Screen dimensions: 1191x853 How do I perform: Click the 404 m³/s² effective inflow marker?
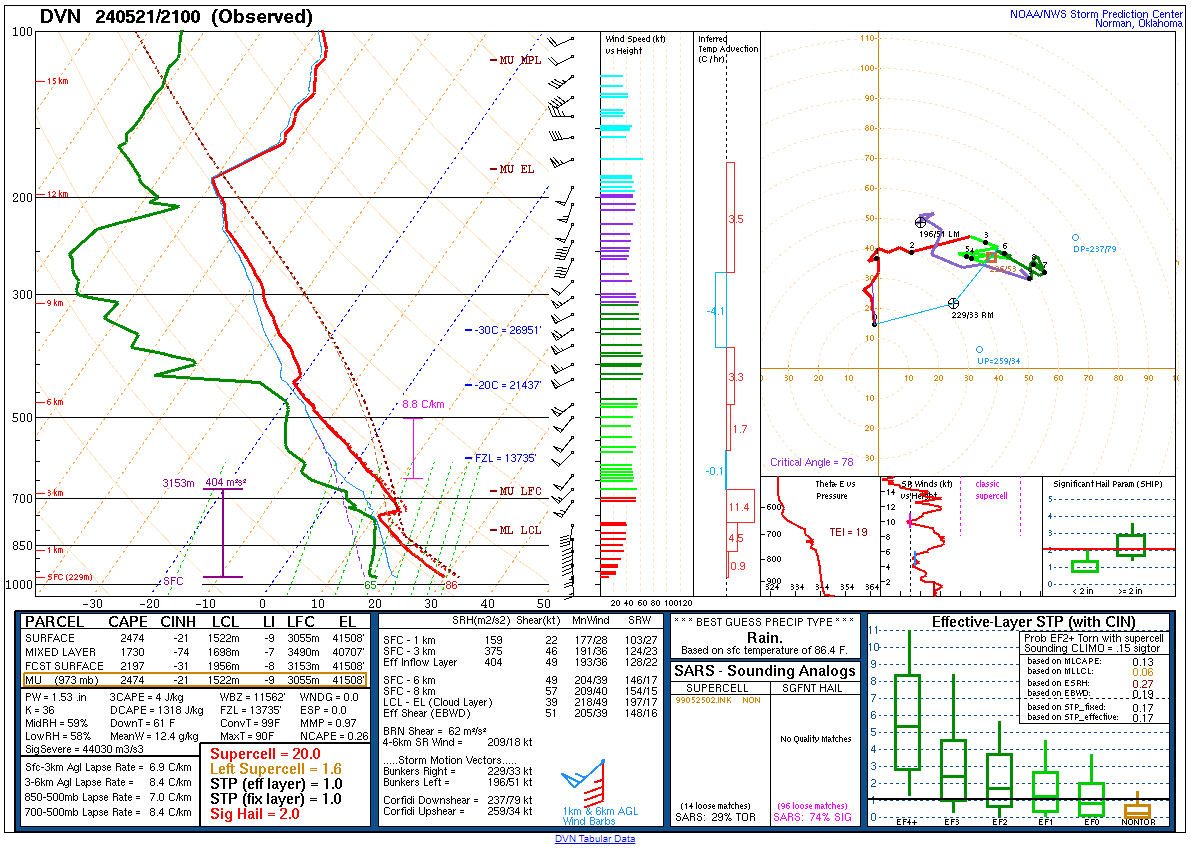[222, 480]
